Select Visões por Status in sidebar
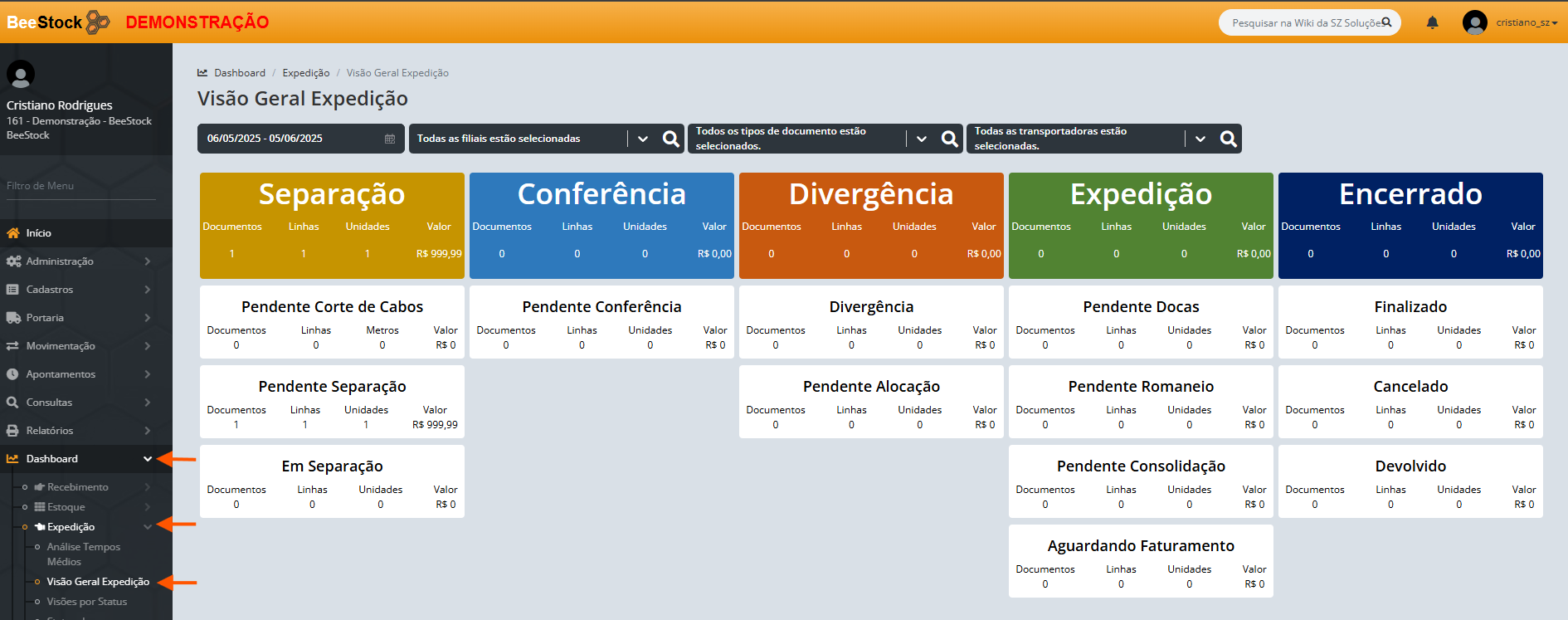Viewport: 1568px width, 620px height. coord(87,602)
